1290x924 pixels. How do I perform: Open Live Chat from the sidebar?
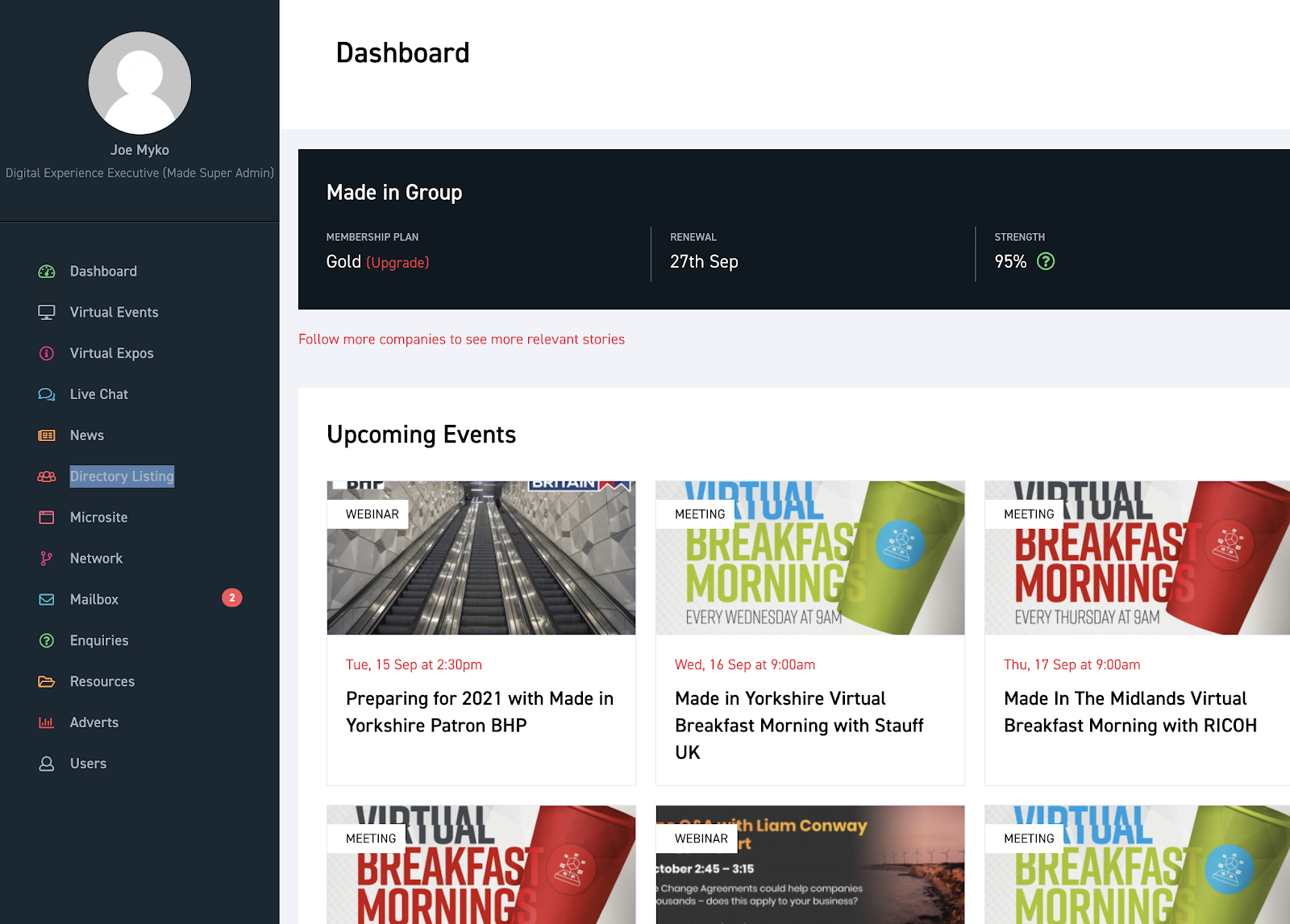click(99, 395)
